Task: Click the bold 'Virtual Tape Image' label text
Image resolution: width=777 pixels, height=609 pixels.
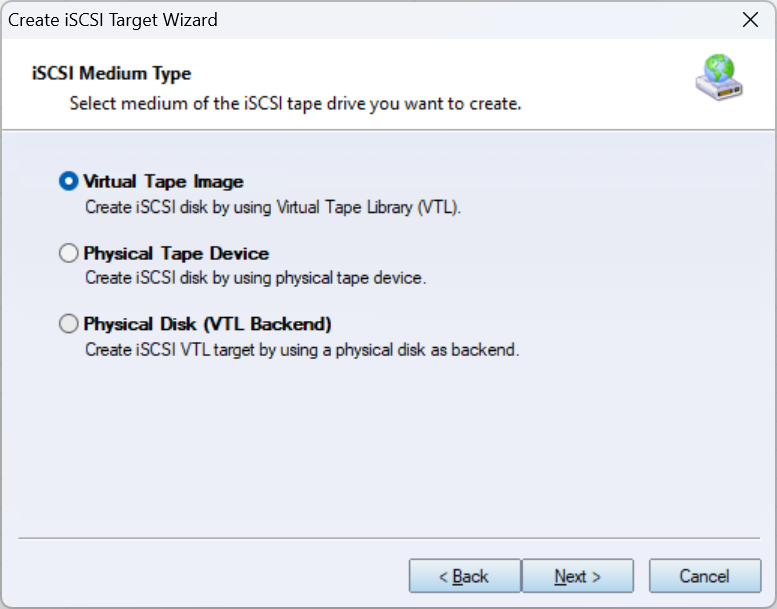Action: pos(163,182)
